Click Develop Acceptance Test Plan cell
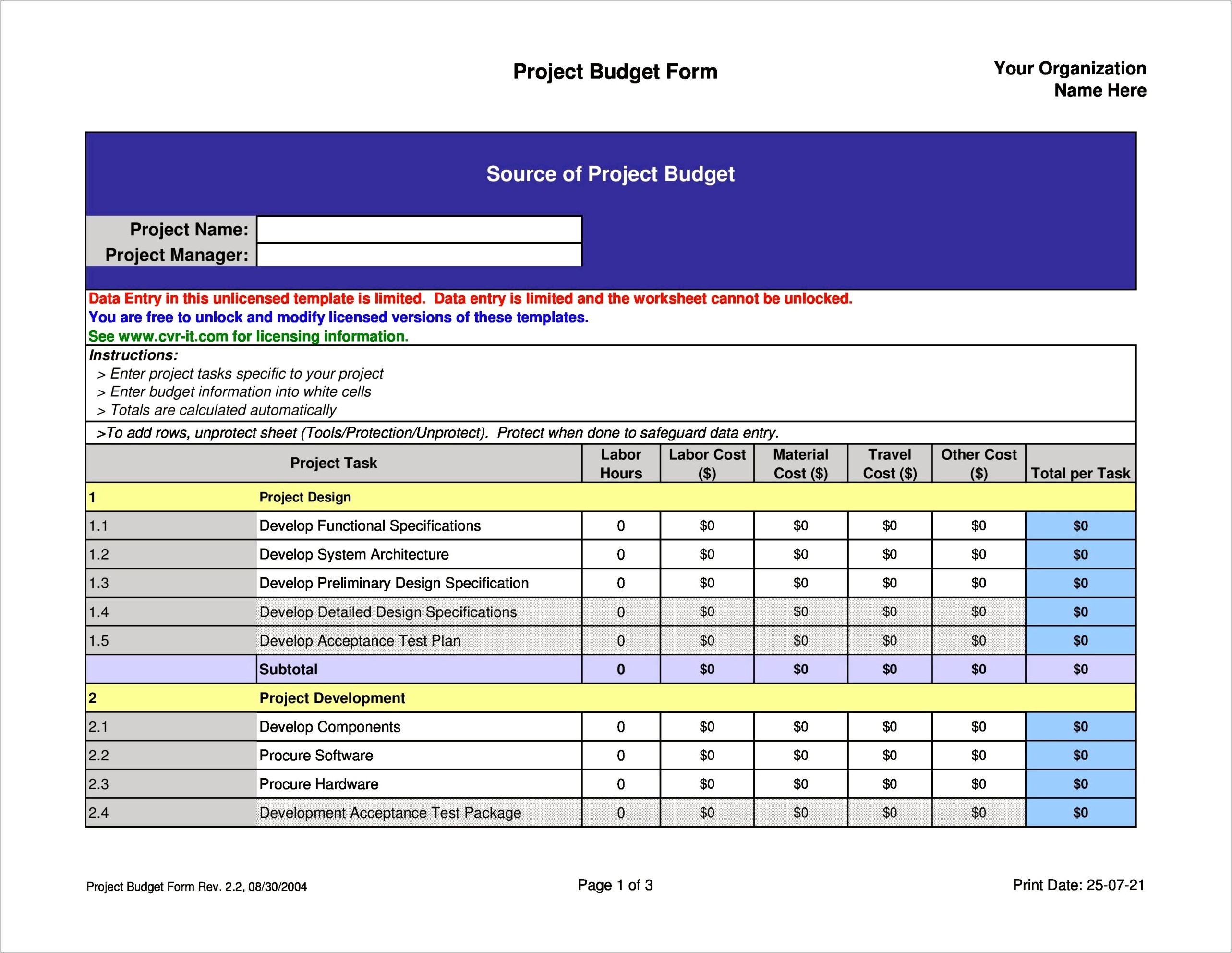 point(419,640)
